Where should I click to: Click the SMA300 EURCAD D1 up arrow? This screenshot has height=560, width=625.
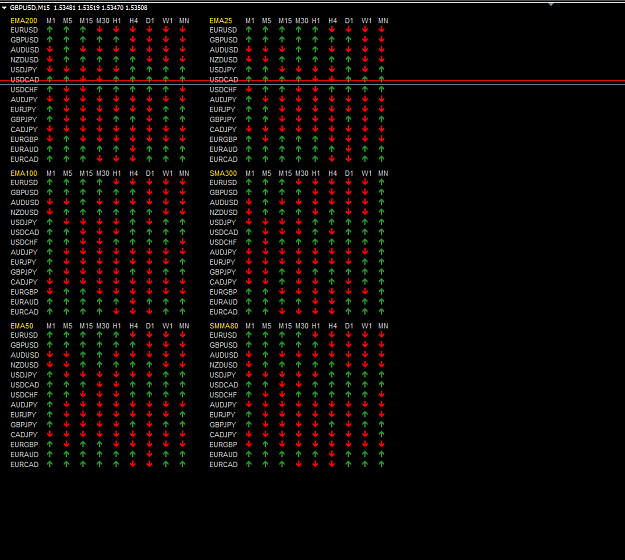coord(348,311)
